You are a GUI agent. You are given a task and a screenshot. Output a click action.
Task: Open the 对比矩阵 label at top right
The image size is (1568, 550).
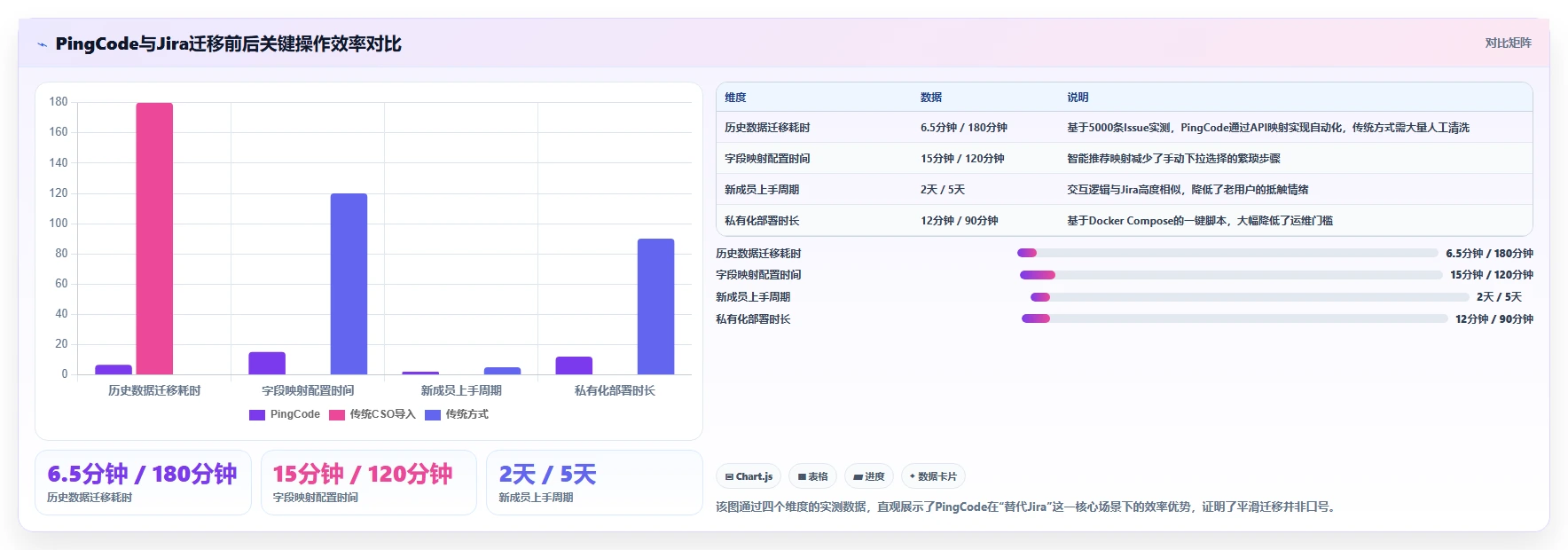pos(1508,43)
